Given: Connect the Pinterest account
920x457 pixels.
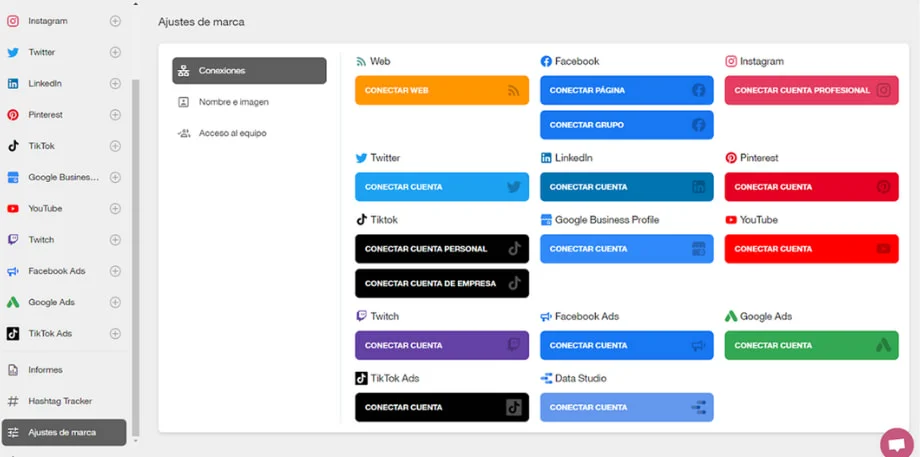Looking at the screenshot, I should pos(811,187).
